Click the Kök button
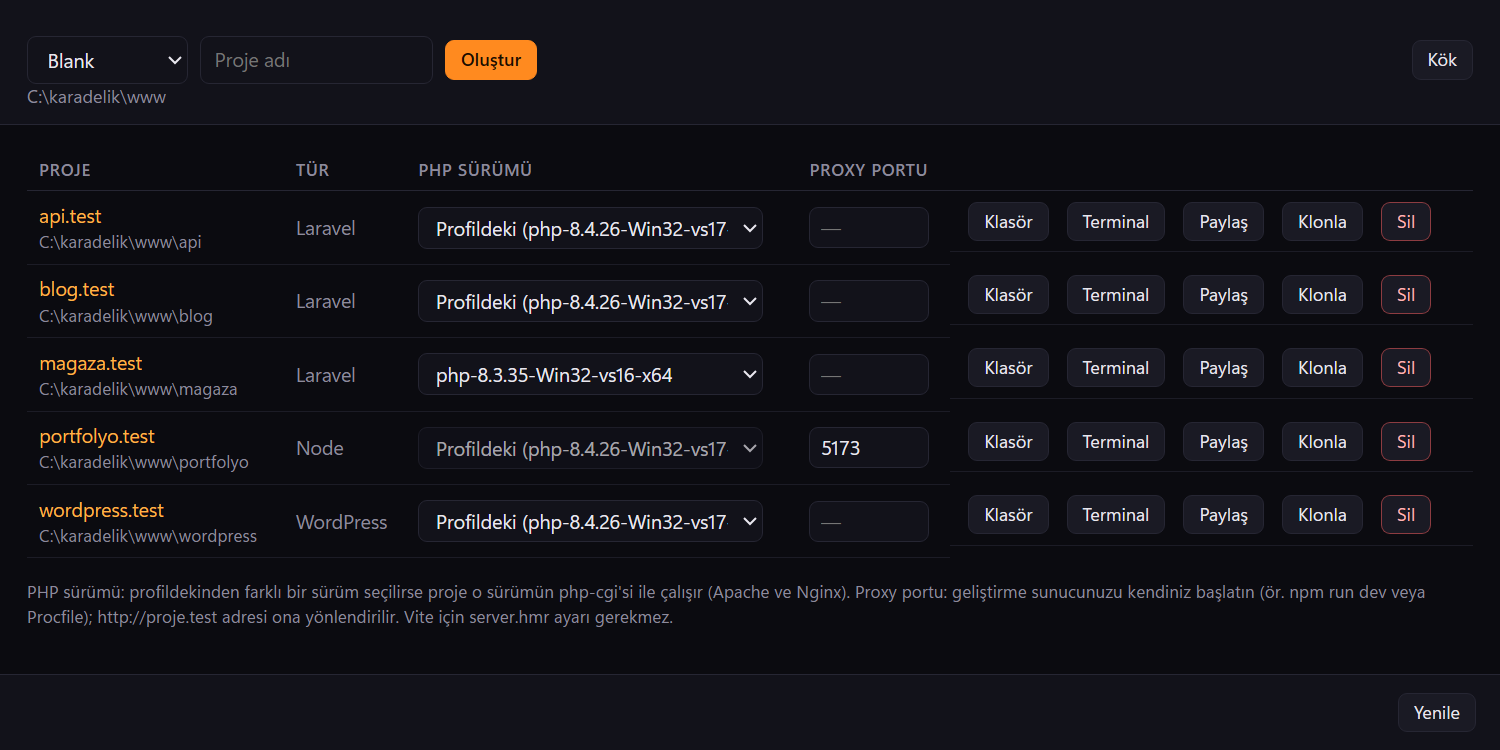The height and width of the screenshot is (750, 1500). (x=1442, y=60)
